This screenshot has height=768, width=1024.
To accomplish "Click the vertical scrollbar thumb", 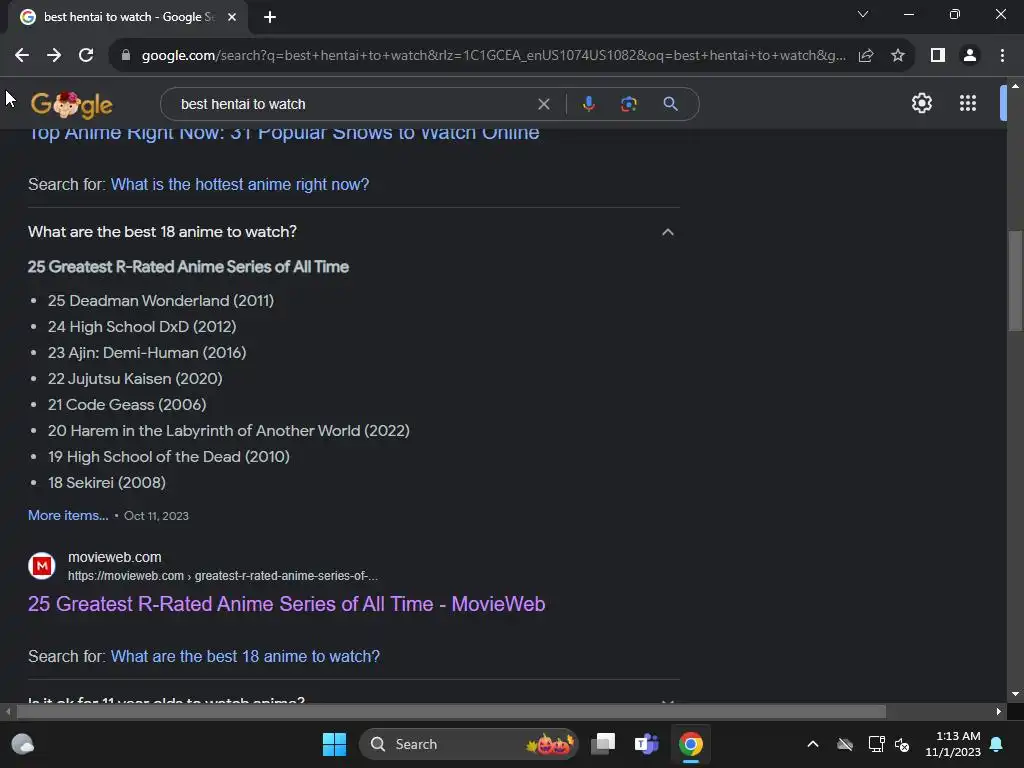I will tap(1015, 281).
